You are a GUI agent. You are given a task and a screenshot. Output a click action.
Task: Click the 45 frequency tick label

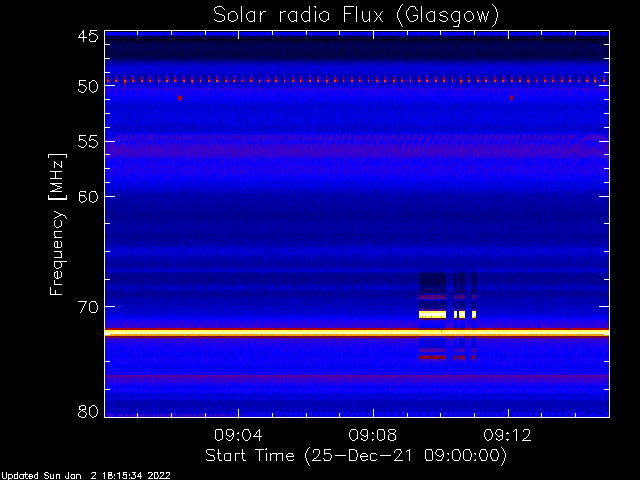pos(88,36)
